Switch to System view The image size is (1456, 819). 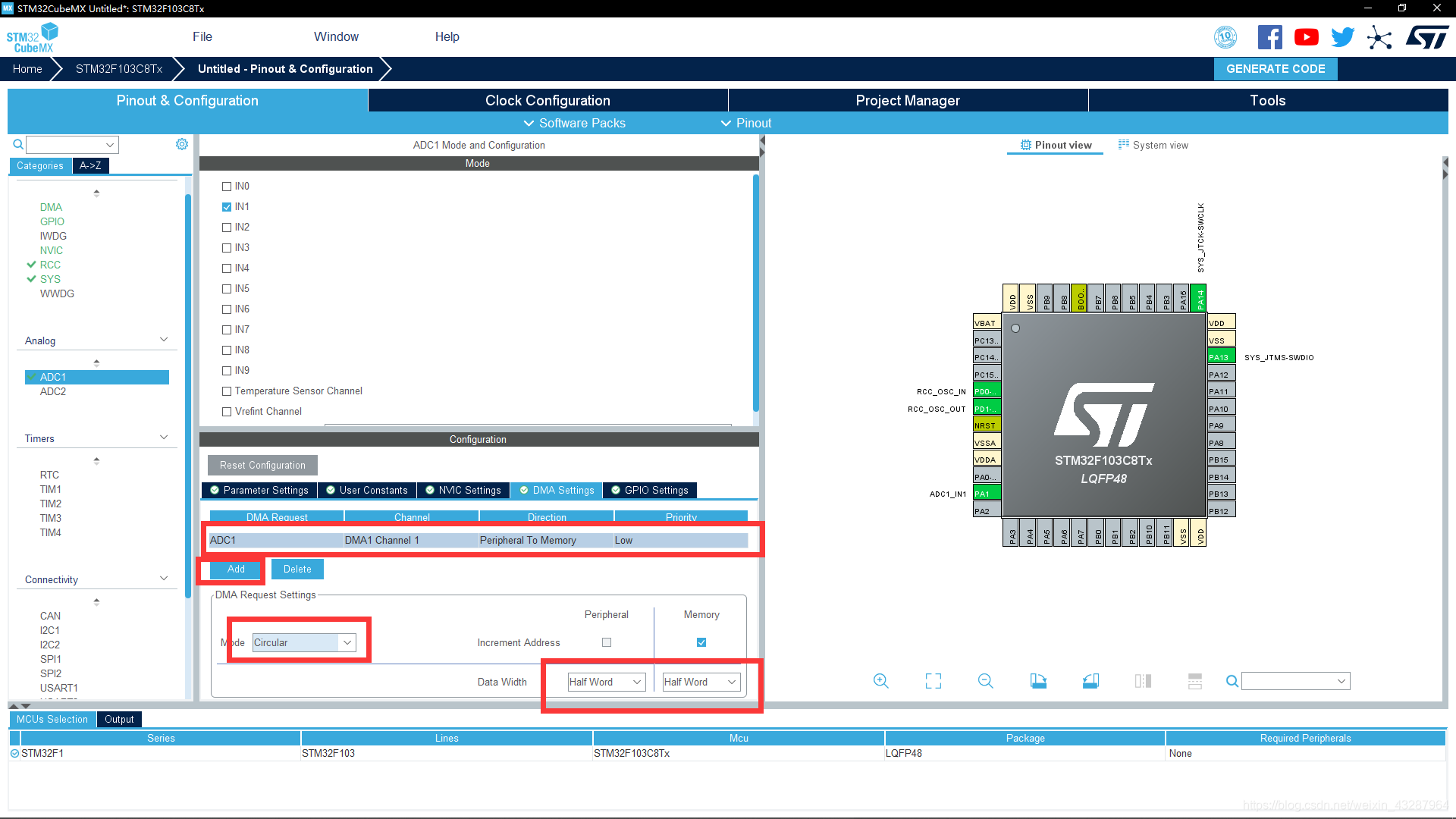click(x=1153, y=145)
